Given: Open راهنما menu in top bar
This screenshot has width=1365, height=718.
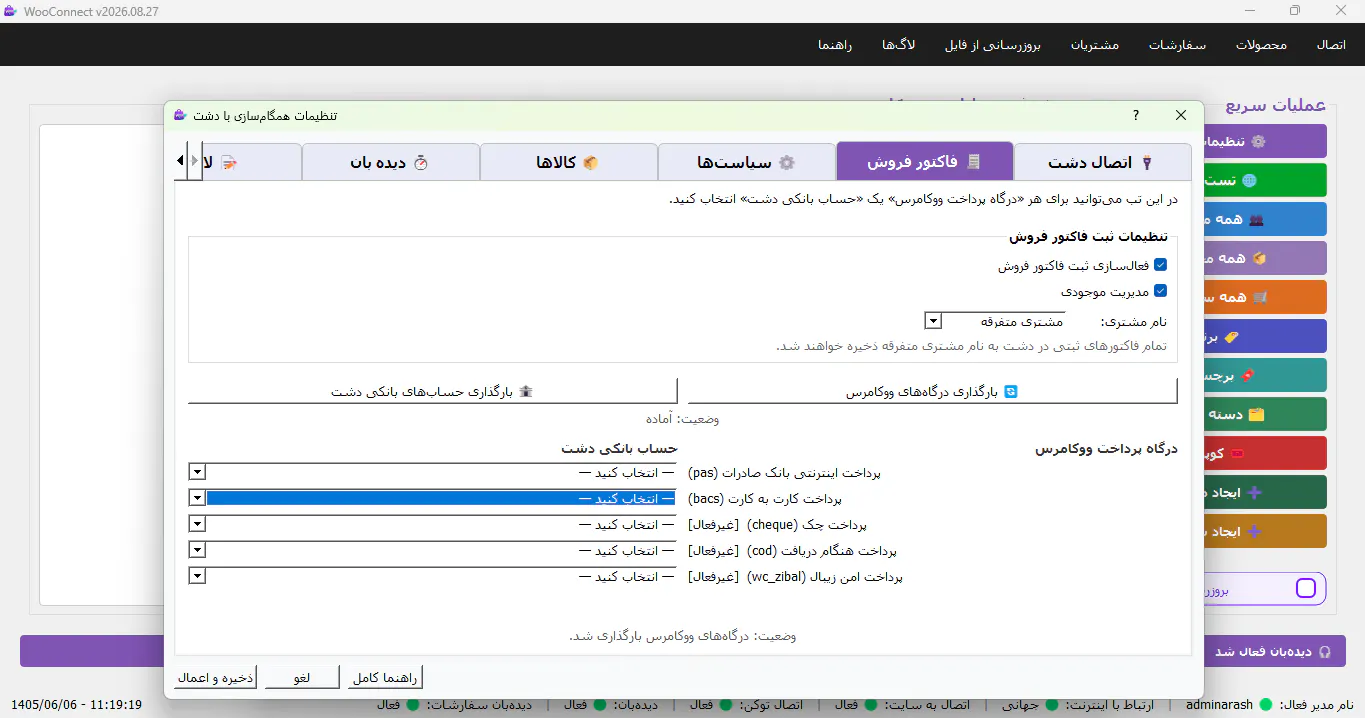Looking at the screenshot, I should tap(834, 45).
